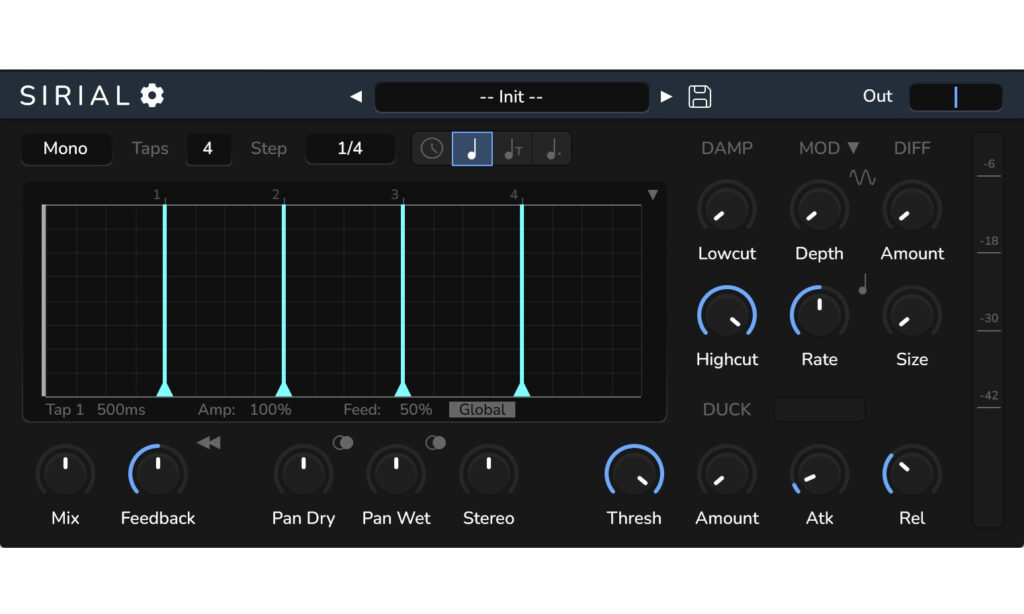Expand the tap display options arrow
1024x614 pixels.
pyautogui.click(x=653, y=195)
